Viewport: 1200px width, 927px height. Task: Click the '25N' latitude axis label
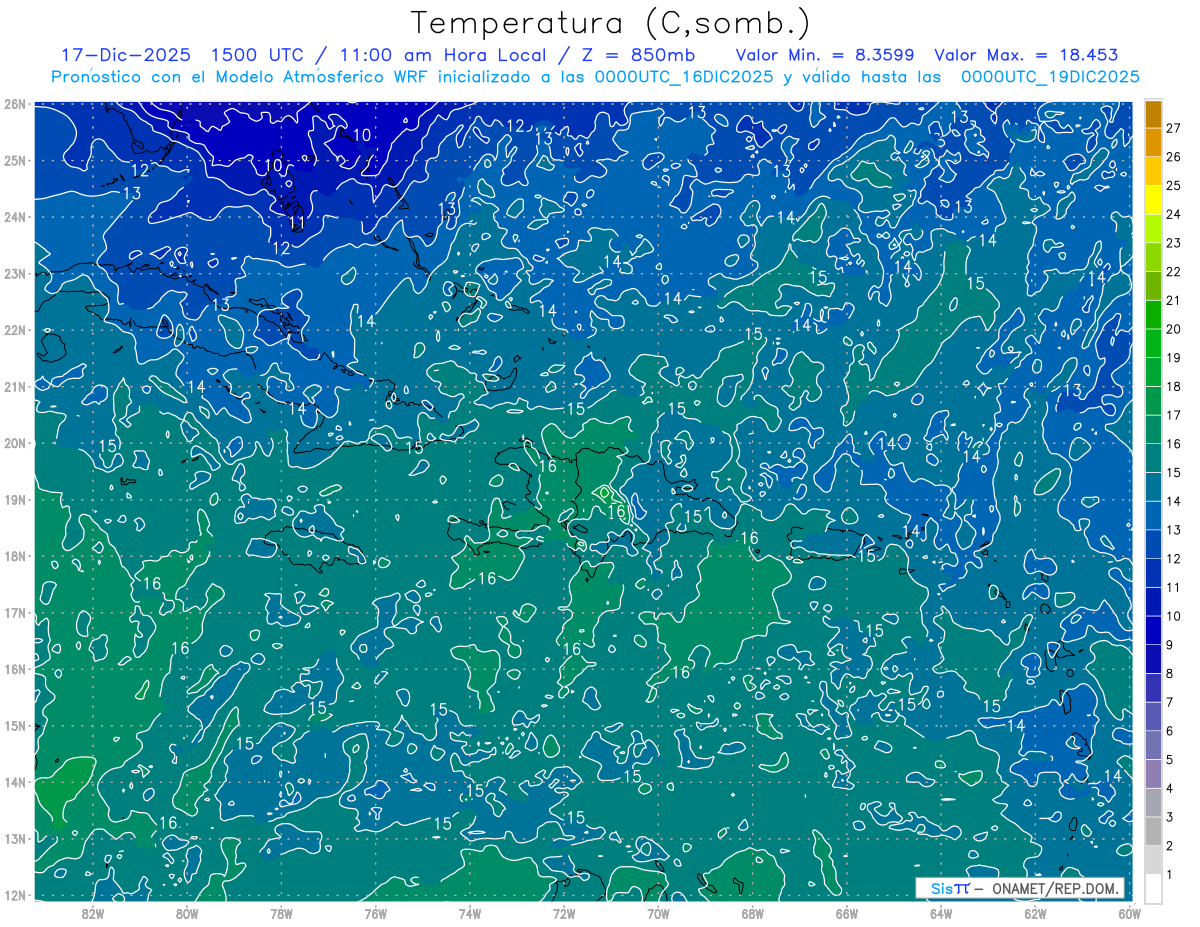(x=14, y=160)
